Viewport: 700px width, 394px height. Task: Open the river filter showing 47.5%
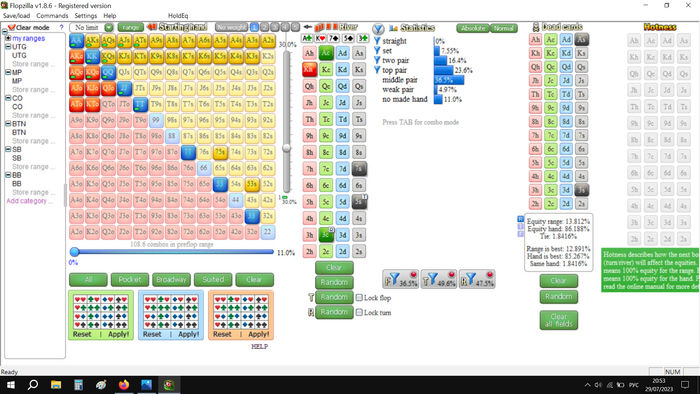[477, 279]
